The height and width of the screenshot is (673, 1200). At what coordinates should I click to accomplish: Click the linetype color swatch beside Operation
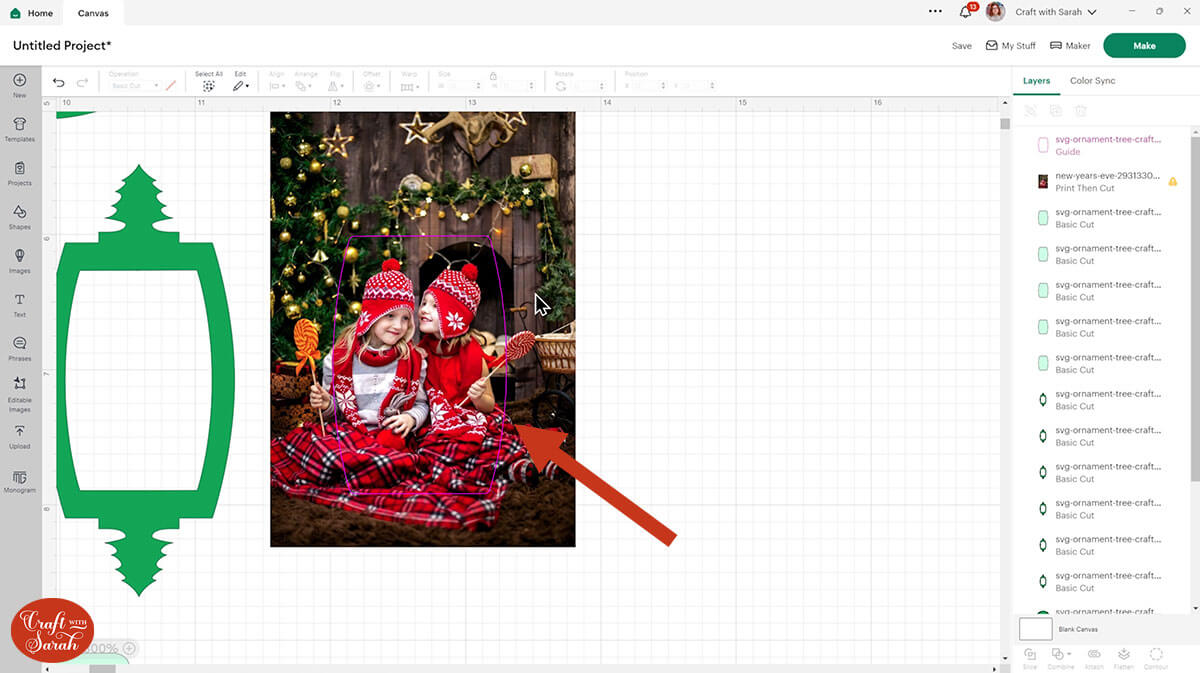pos(171,86)
